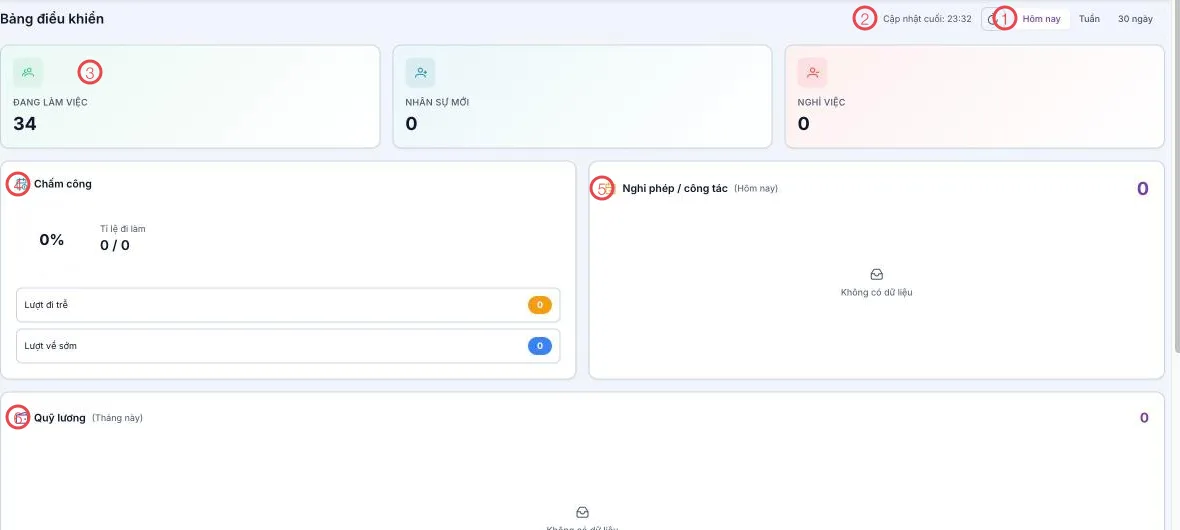The height and width of the screenshot is (530, 1180).
Task: Click the 0 / 0 attendance ratio
Action: (114, 245)
